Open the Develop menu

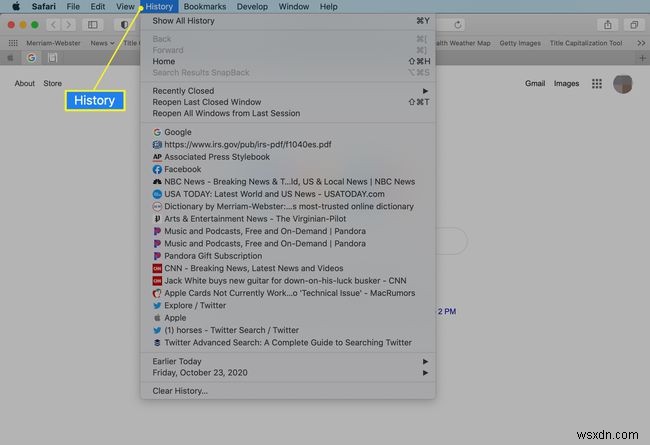pos(252,7)
